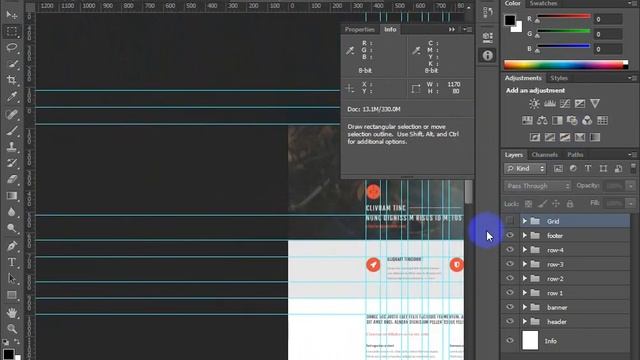Select the Rectangular Marquee tool
The height and width of the screenshot is (360, 640).
(11, 31)
